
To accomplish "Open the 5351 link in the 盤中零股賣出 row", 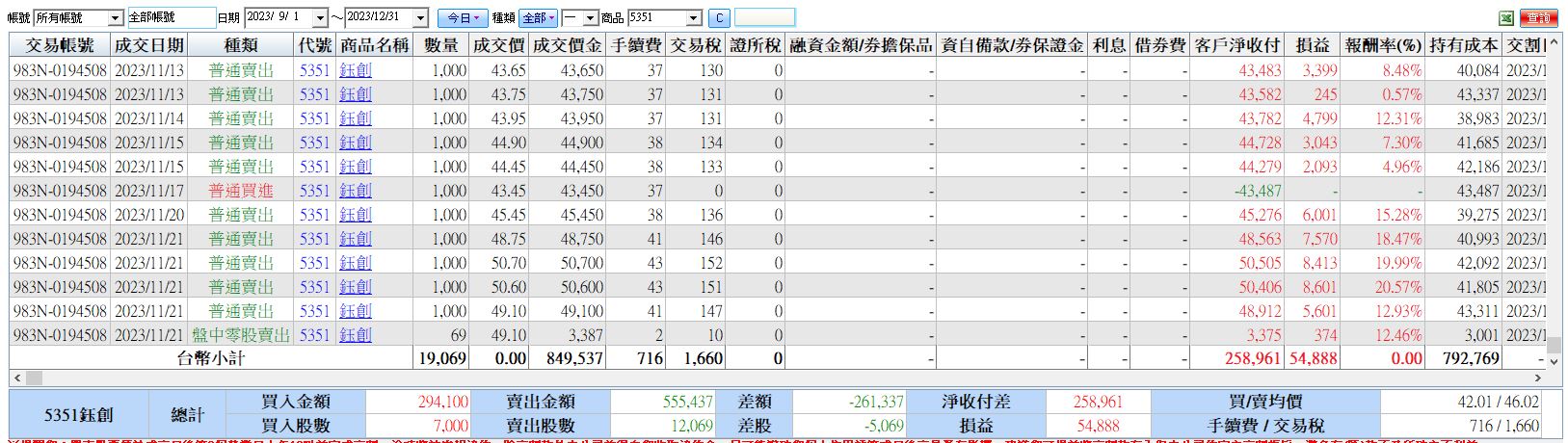I will pos(314,335).
